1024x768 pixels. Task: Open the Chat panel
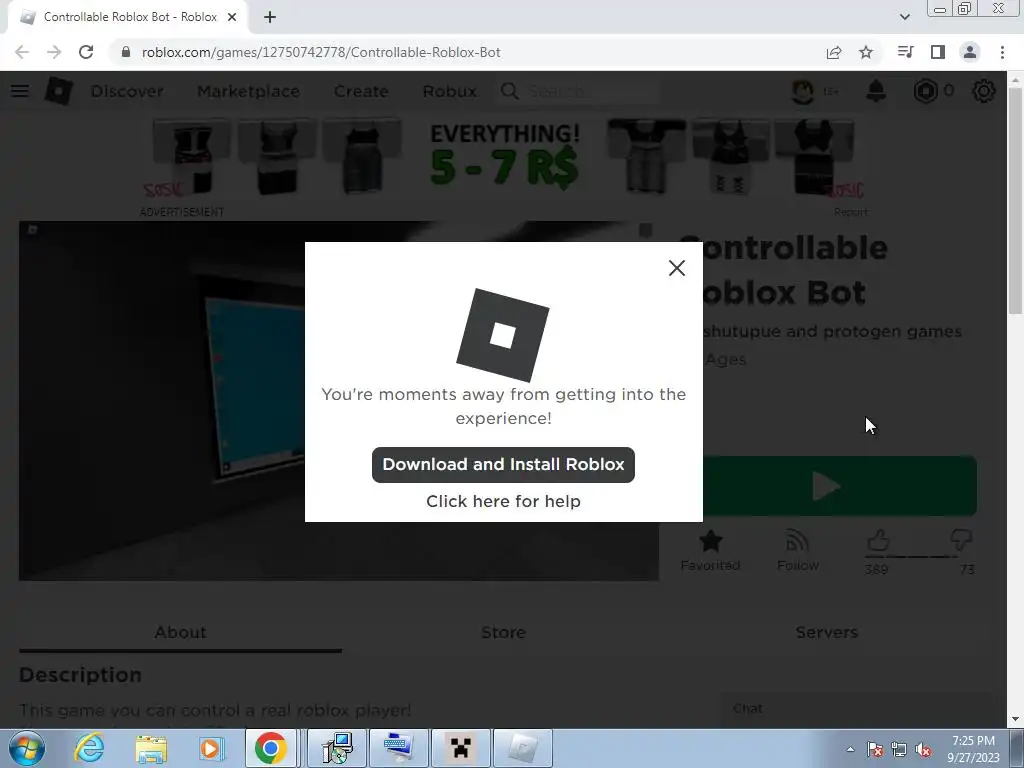[x=856, y=709]
